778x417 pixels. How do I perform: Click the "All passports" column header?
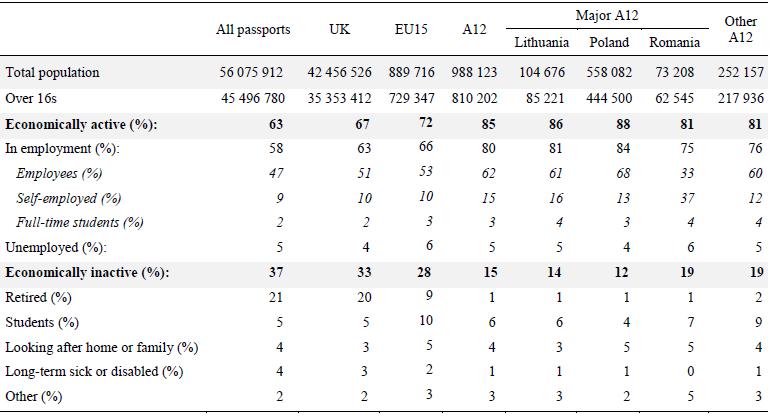tap(253, 30)
